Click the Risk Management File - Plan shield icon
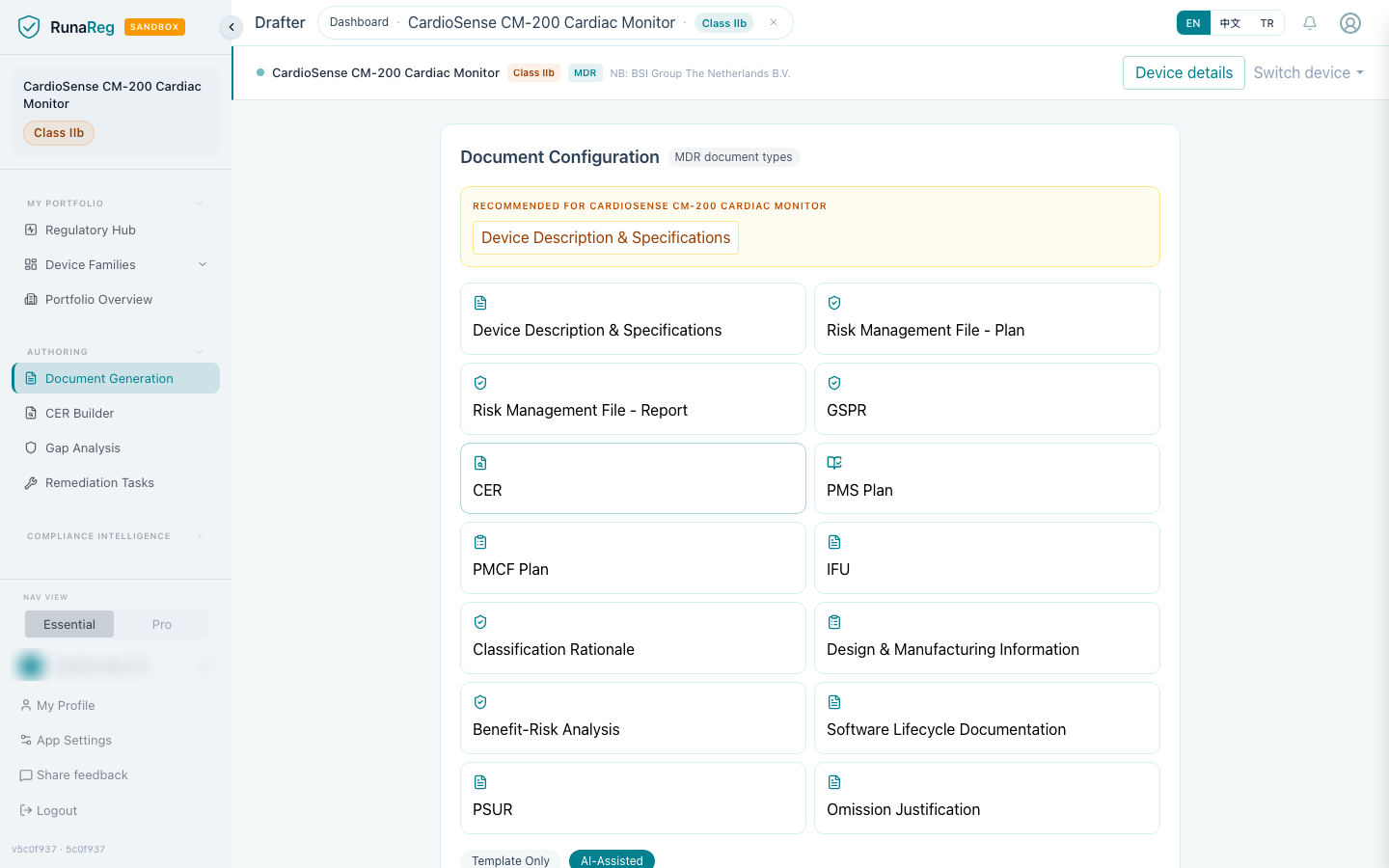 (x=834, y=303)
